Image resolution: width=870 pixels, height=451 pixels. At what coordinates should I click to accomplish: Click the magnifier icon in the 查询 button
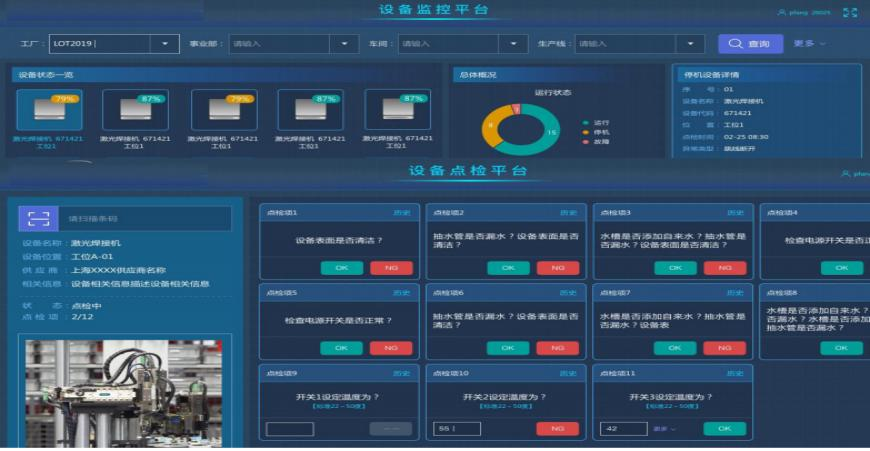click(x=736, y=44)
